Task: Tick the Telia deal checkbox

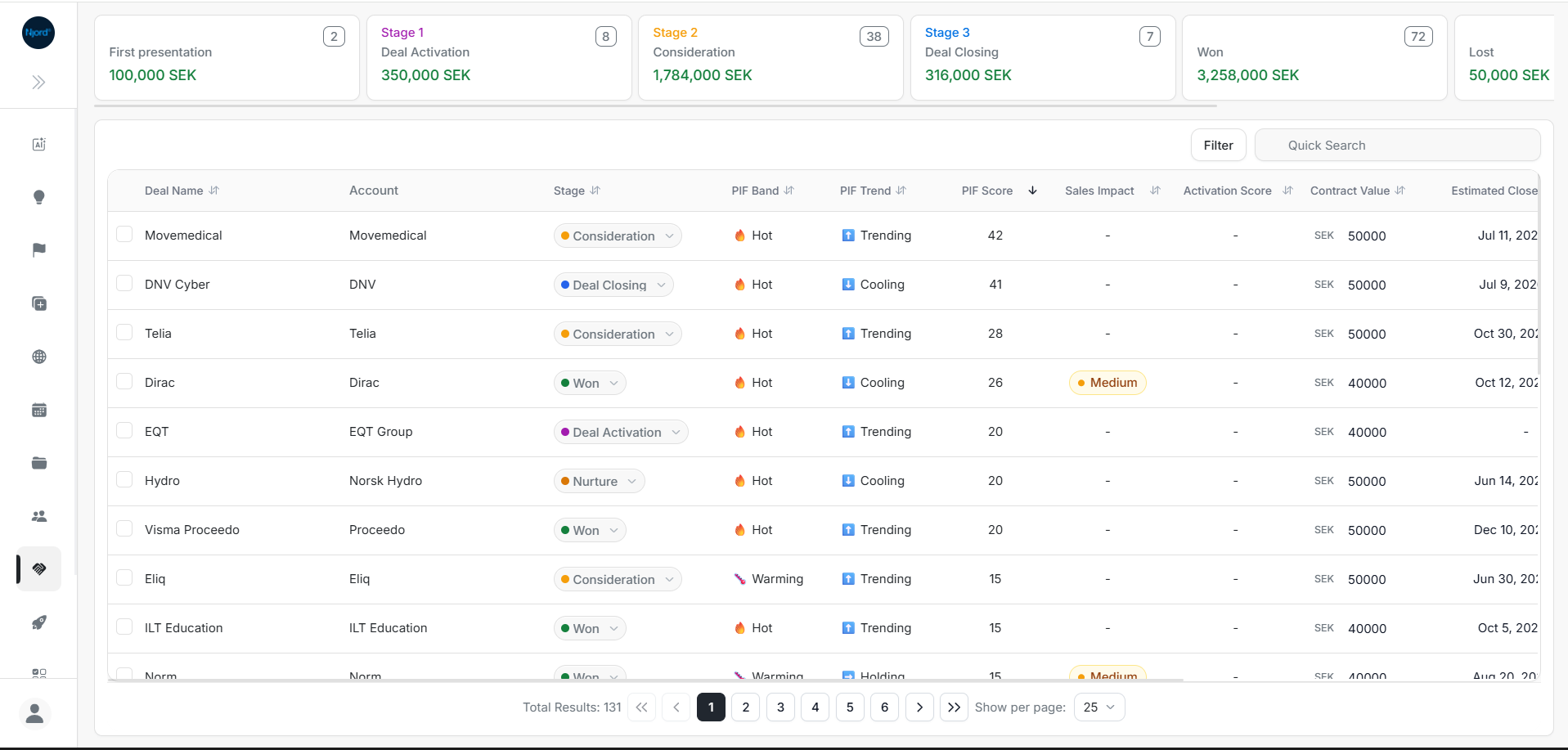Action: [x=124, y=333]
